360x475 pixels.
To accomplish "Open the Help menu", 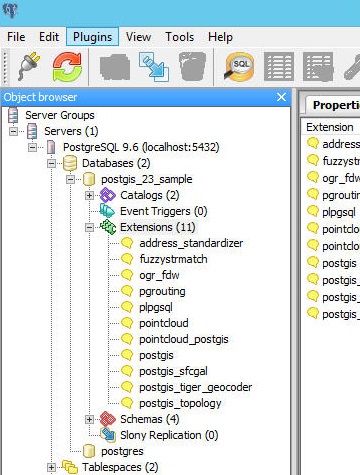I will pyautogui.click(x=220, y=37).
